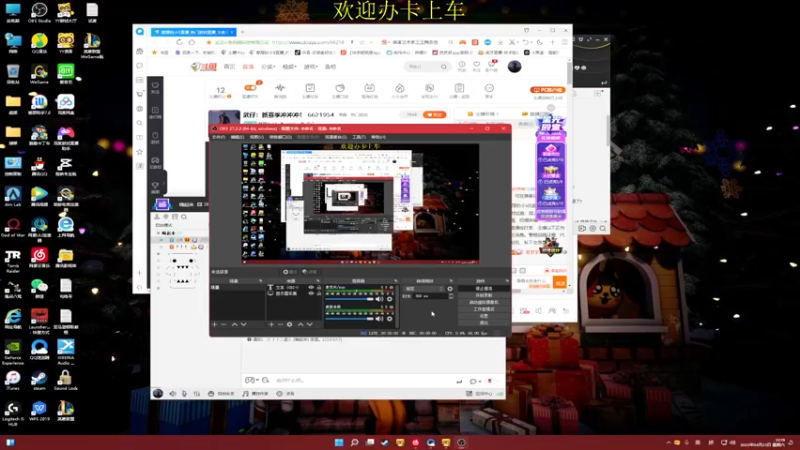The image size is (800, 450).
Task: Toggle lock of 文本 (GDI+) source
Action: 318,288
